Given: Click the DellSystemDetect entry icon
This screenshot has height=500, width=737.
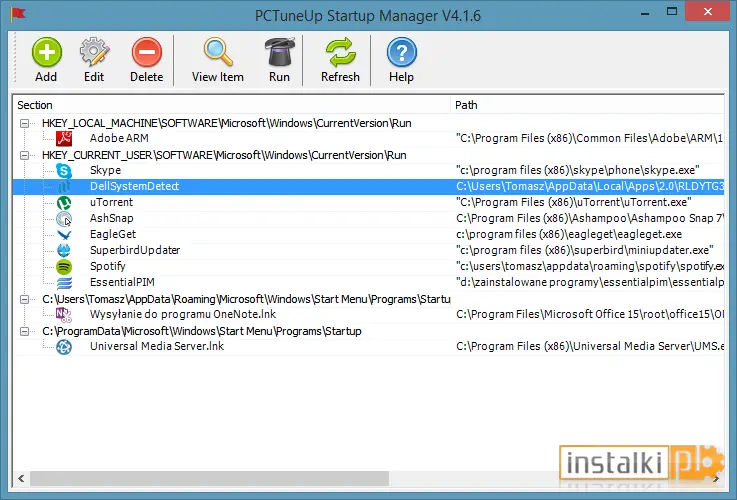Looking at the screenshot, I should (64, 186).
